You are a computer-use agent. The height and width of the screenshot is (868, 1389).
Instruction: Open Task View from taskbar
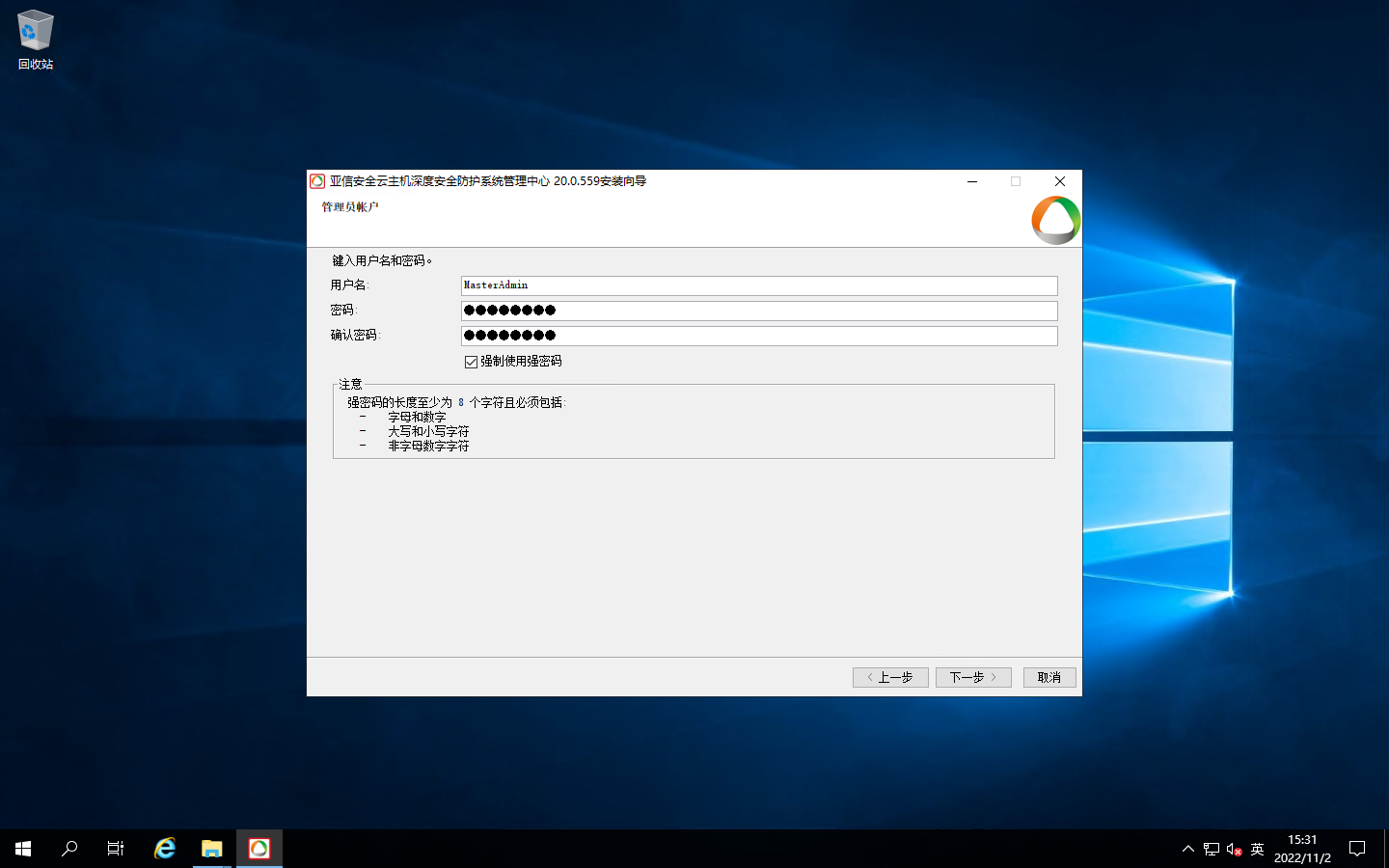click(116, 849)
